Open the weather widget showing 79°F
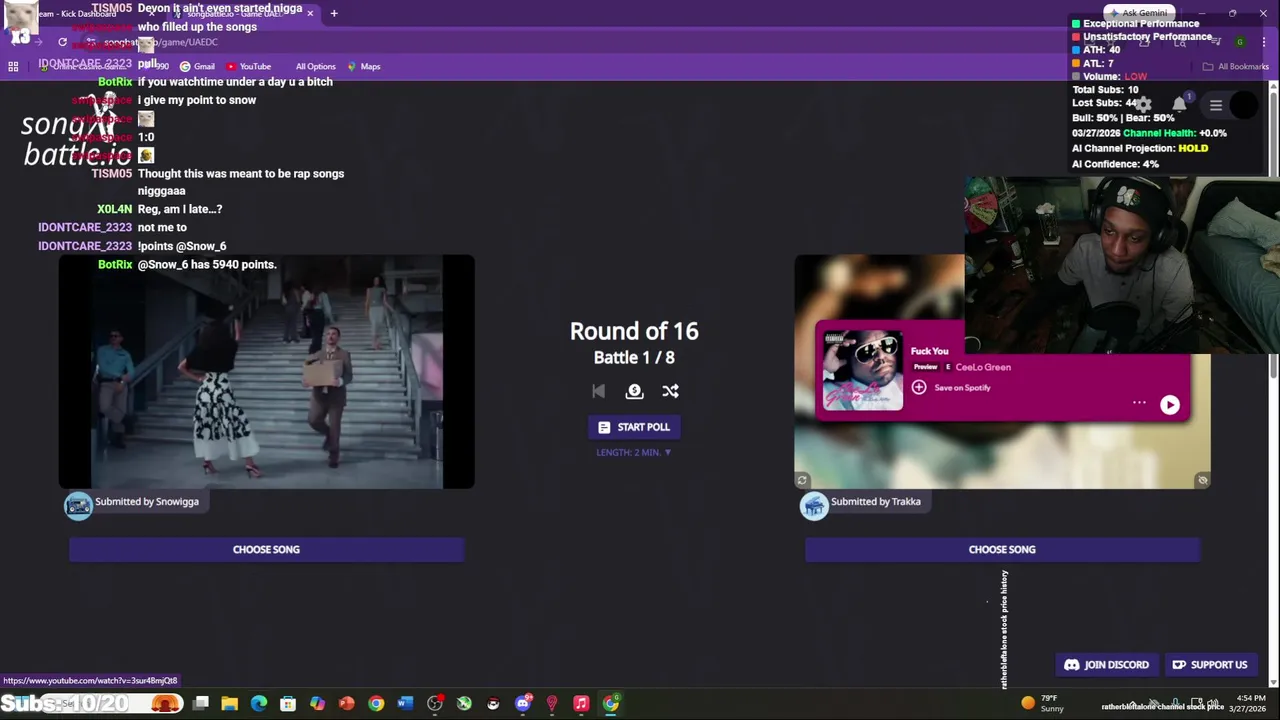This screenshot has height=720, width=1280. coord(1042,703)
